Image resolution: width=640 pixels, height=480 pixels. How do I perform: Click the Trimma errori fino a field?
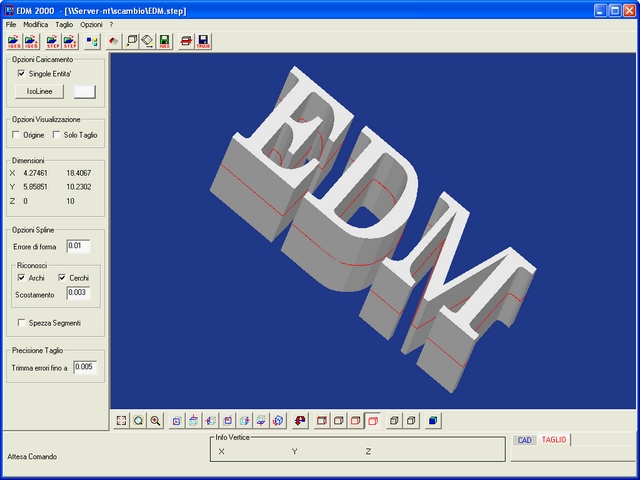pos(85,367)
